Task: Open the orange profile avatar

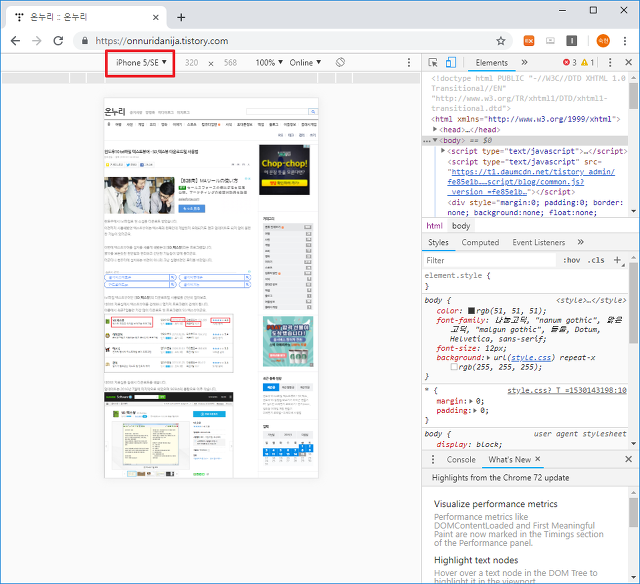Action: point(603,40)
